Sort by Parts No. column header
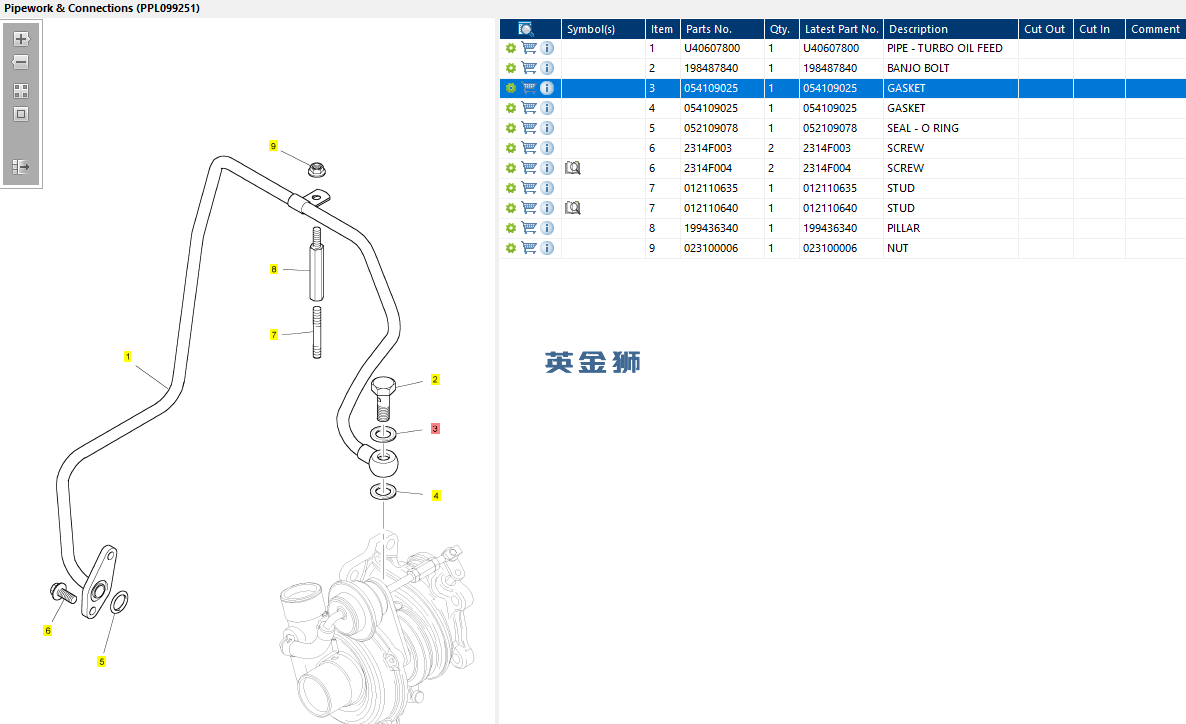Viewport: 1186px width, 724px height. tap(722, 29)
